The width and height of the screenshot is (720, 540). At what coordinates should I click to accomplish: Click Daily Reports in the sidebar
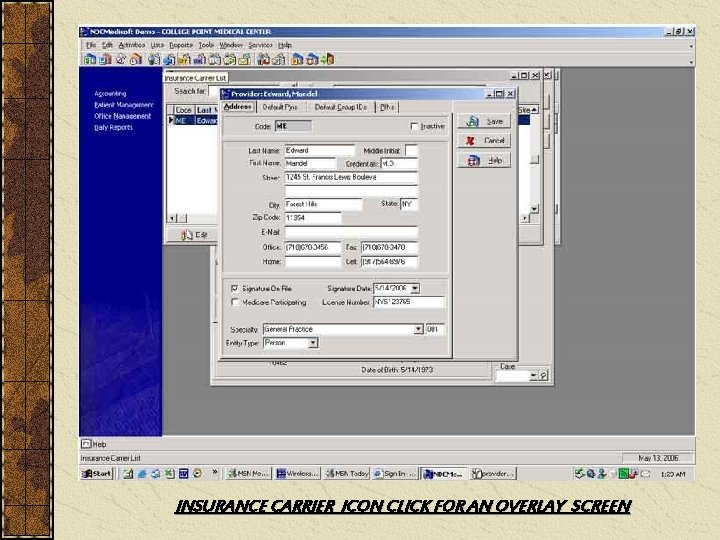(113, 128)
